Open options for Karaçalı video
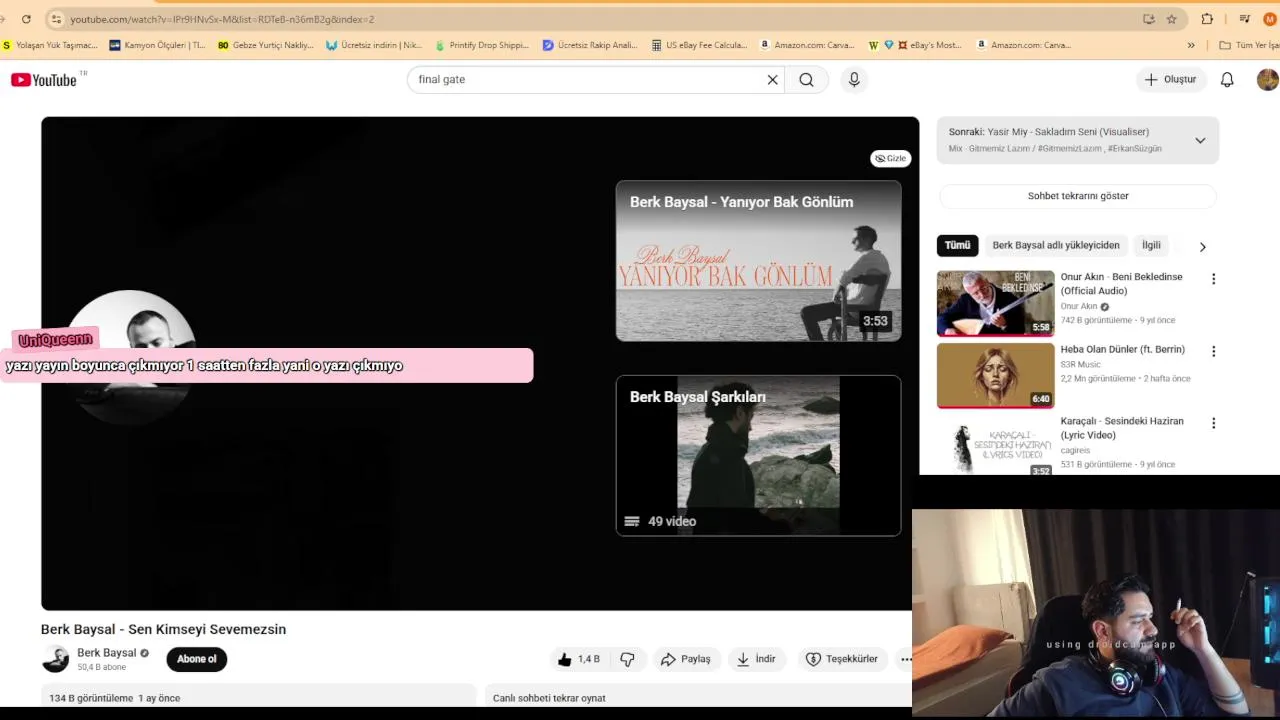This screenshot has width=1280, height=720. [1213, 423]
